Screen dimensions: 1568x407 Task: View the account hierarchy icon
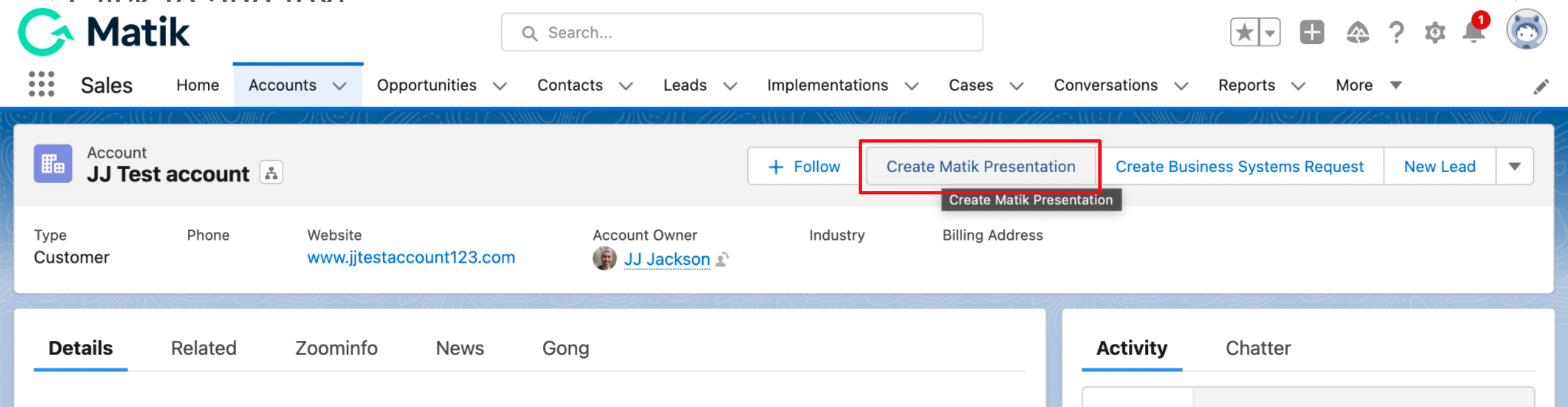pyautogui.click(x=271, y=173)
